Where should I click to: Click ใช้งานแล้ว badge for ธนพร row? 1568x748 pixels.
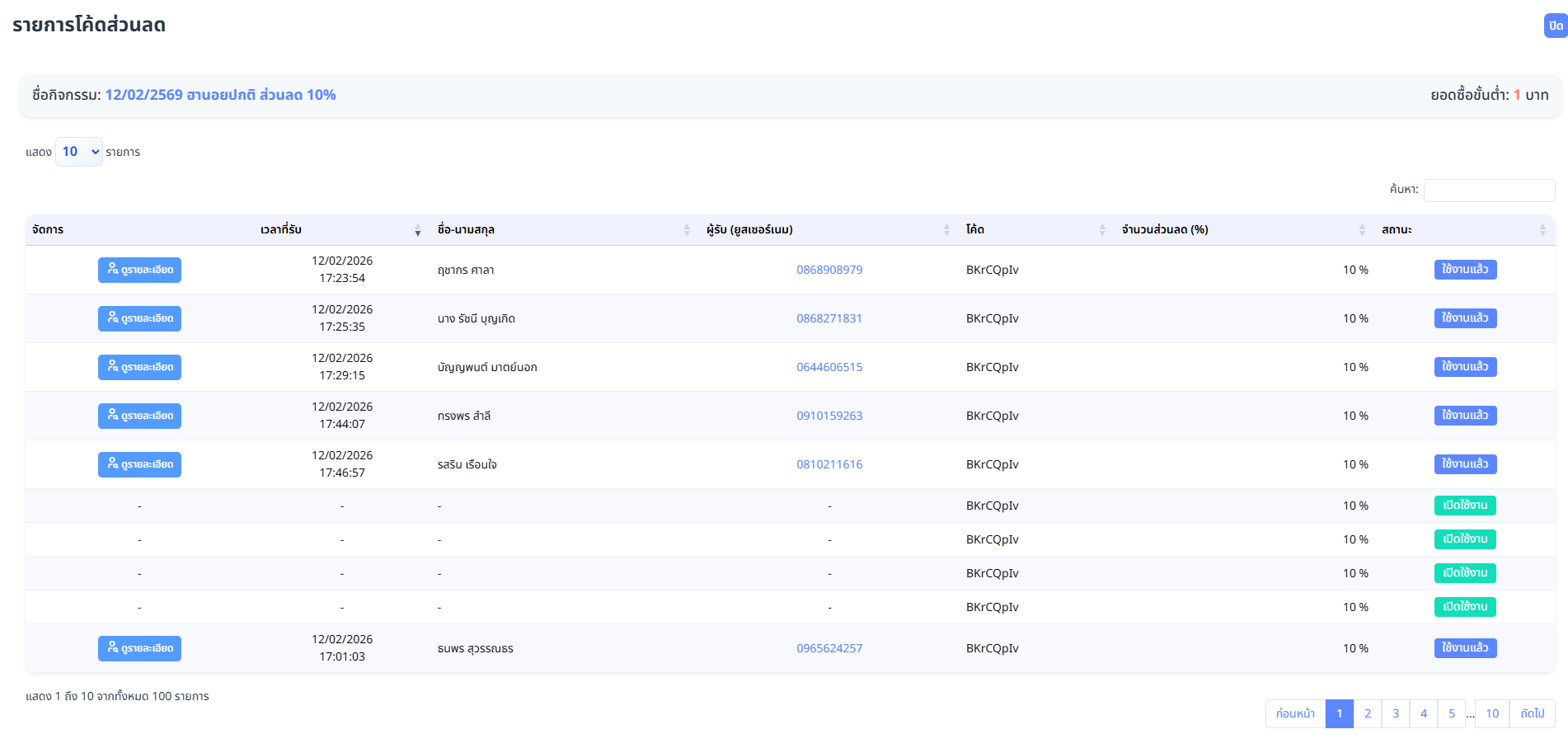1464,648
